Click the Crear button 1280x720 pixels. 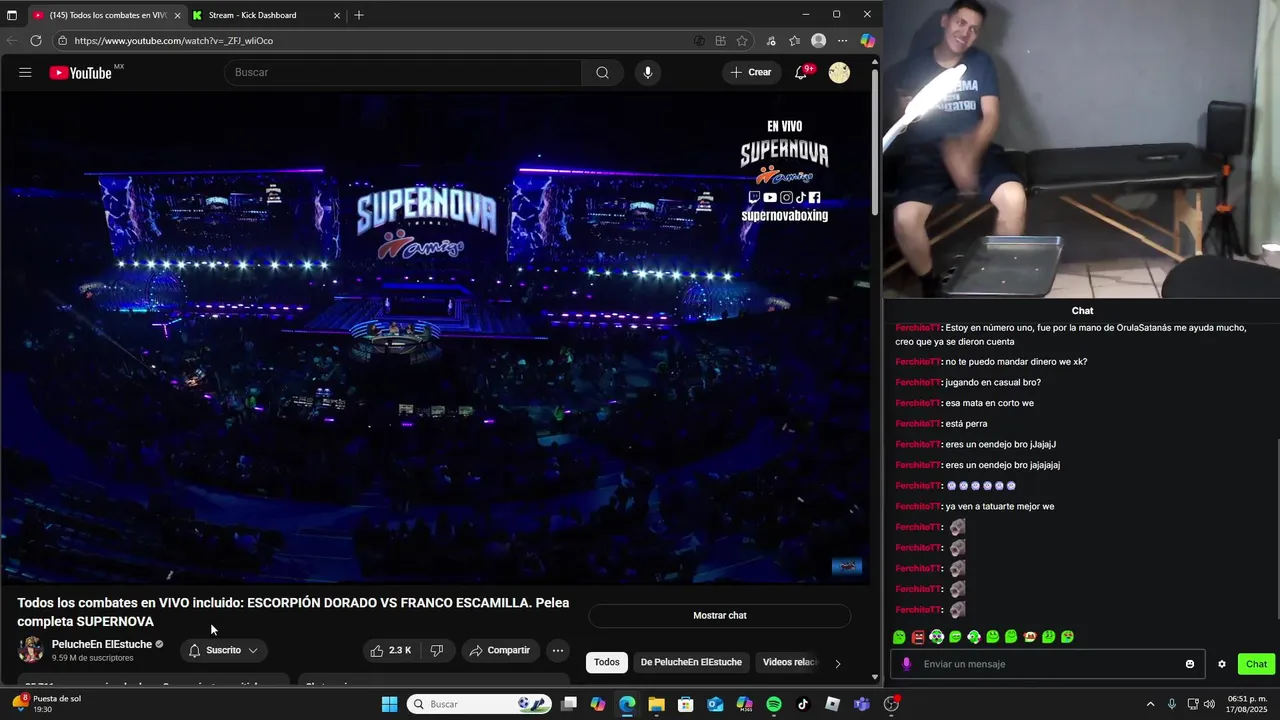point(751,72)
